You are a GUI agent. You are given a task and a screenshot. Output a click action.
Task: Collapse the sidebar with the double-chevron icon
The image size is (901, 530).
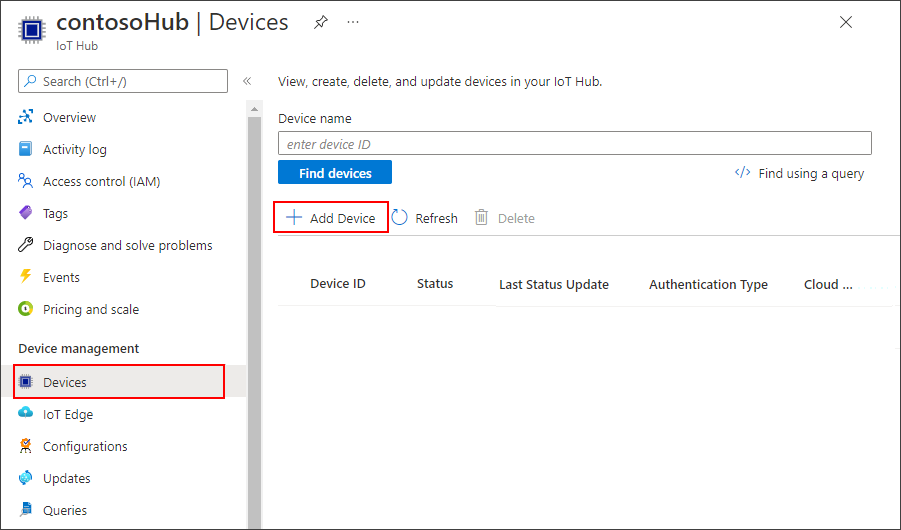tap(247, 81)
